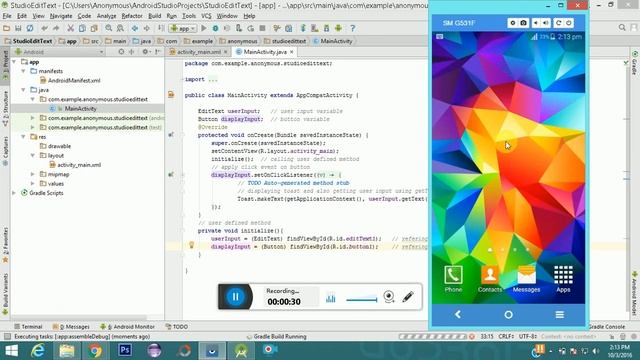Click the phone mirror rotate icon
The width and height of the screenshot is (640, 360).
click(558, 23)
